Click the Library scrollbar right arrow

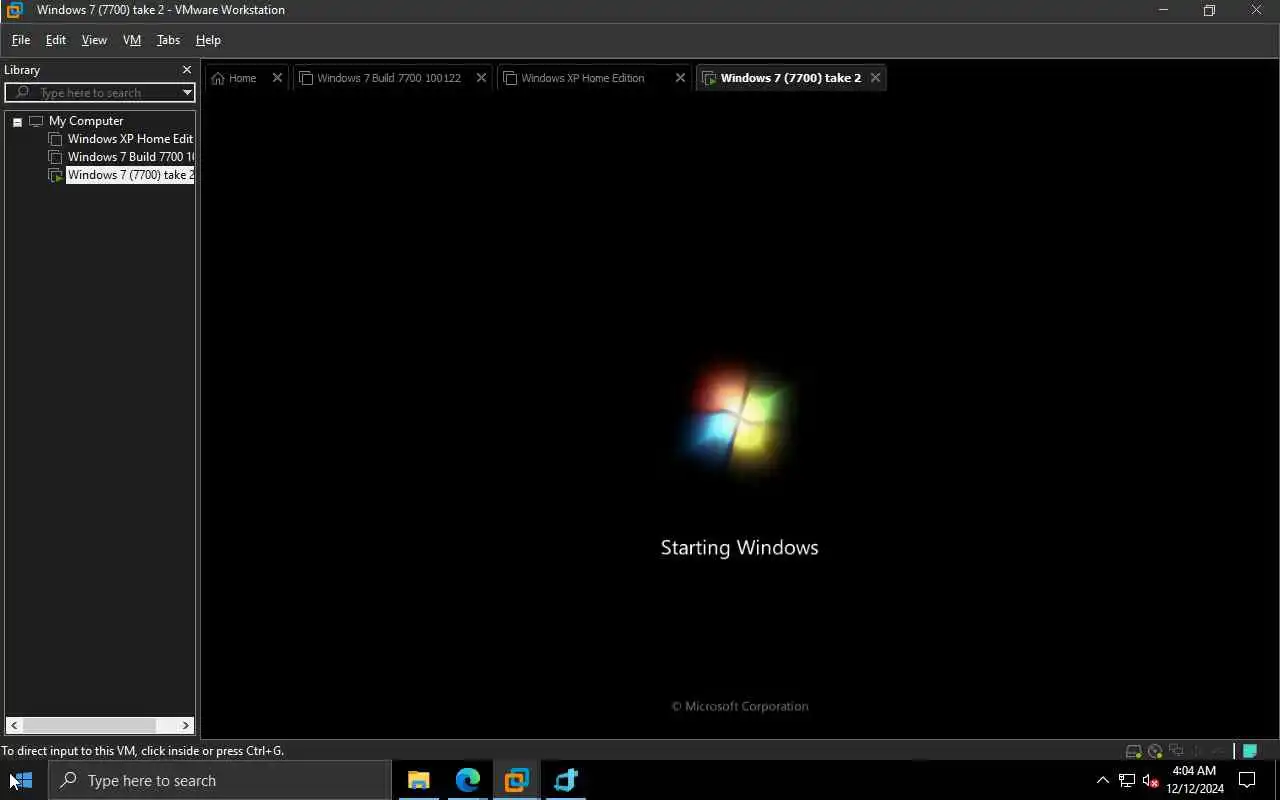[185, 726]
